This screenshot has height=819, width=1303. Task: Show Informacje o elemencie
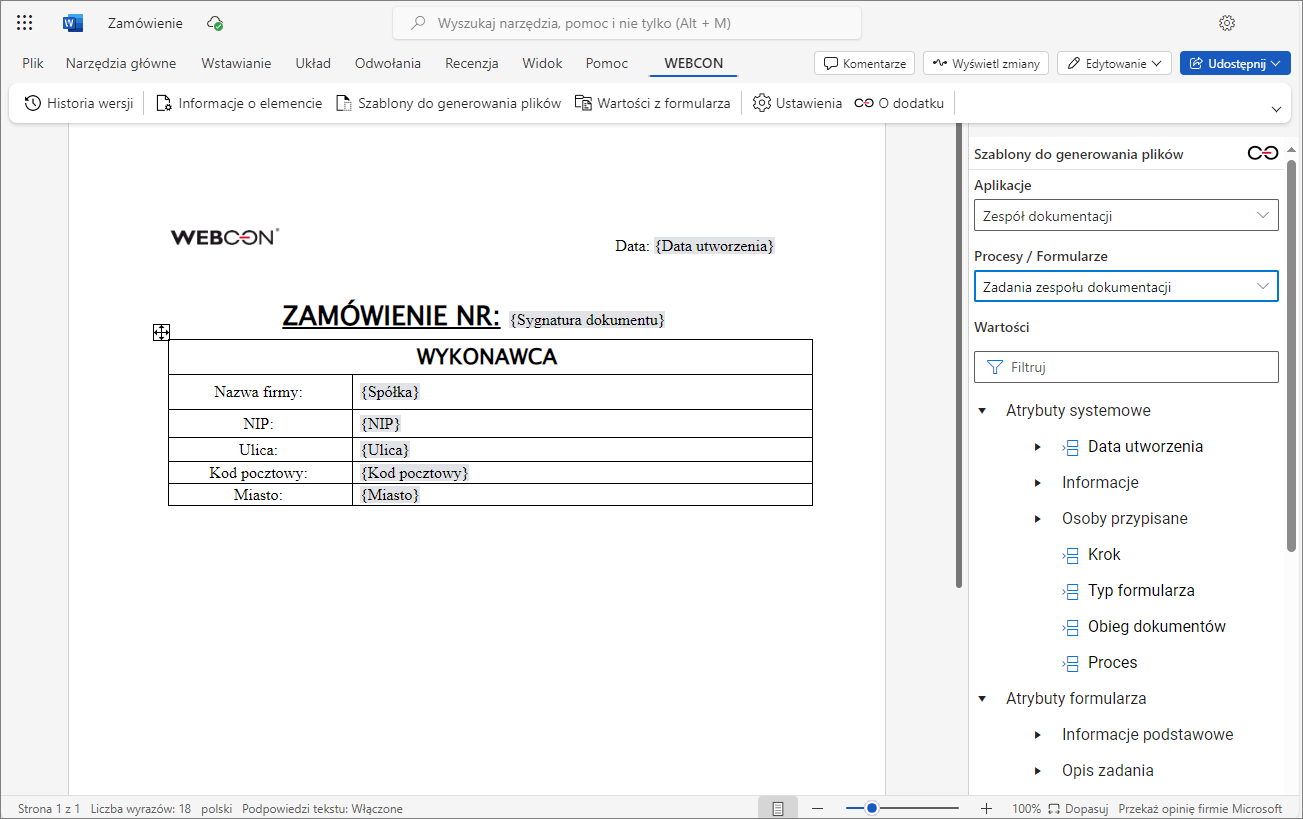click(x=239, y=103)
